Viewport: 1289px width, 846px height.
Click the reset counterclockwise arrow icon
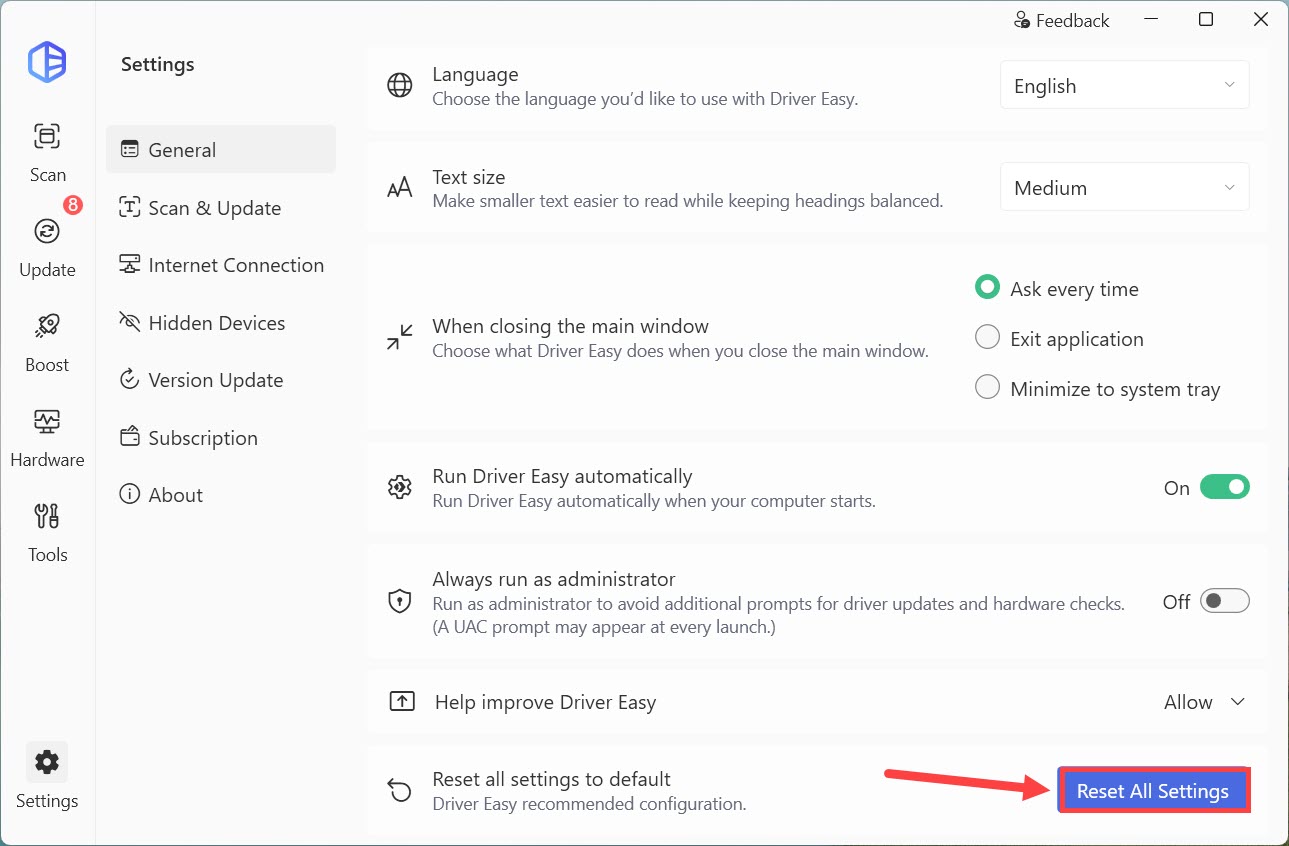[x=400, y=790]
